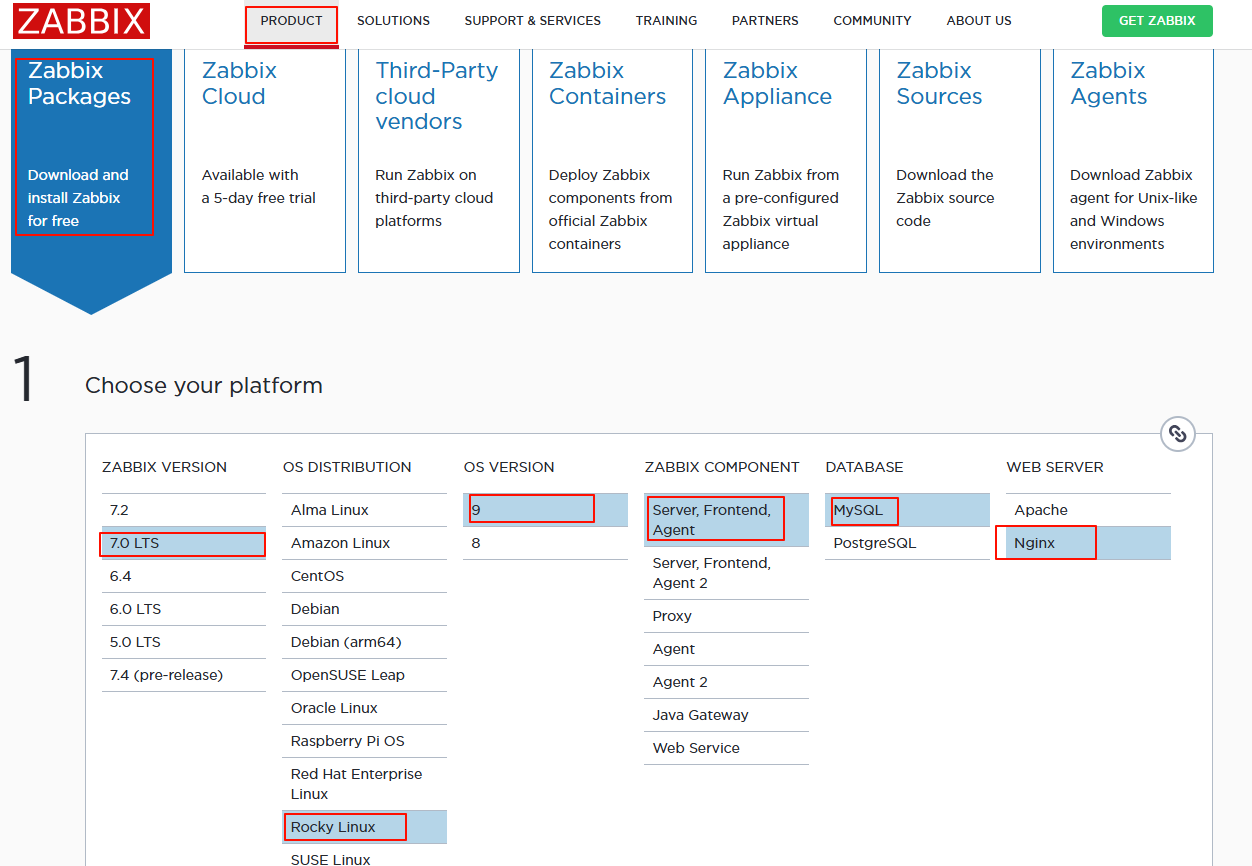Select the Agent component
This screenshot has width=1252, height=866.
point(727,649)
